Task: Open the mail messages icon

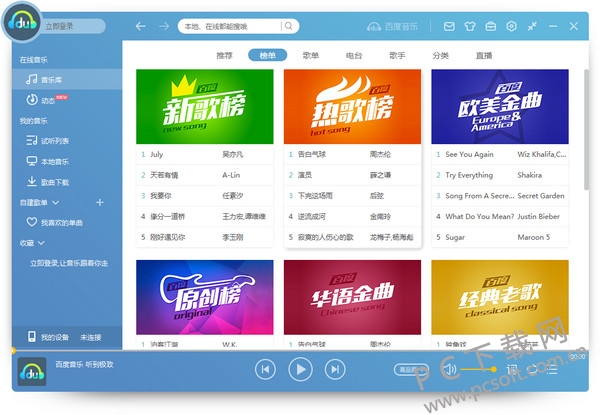Action: click(x=449, y=26)
